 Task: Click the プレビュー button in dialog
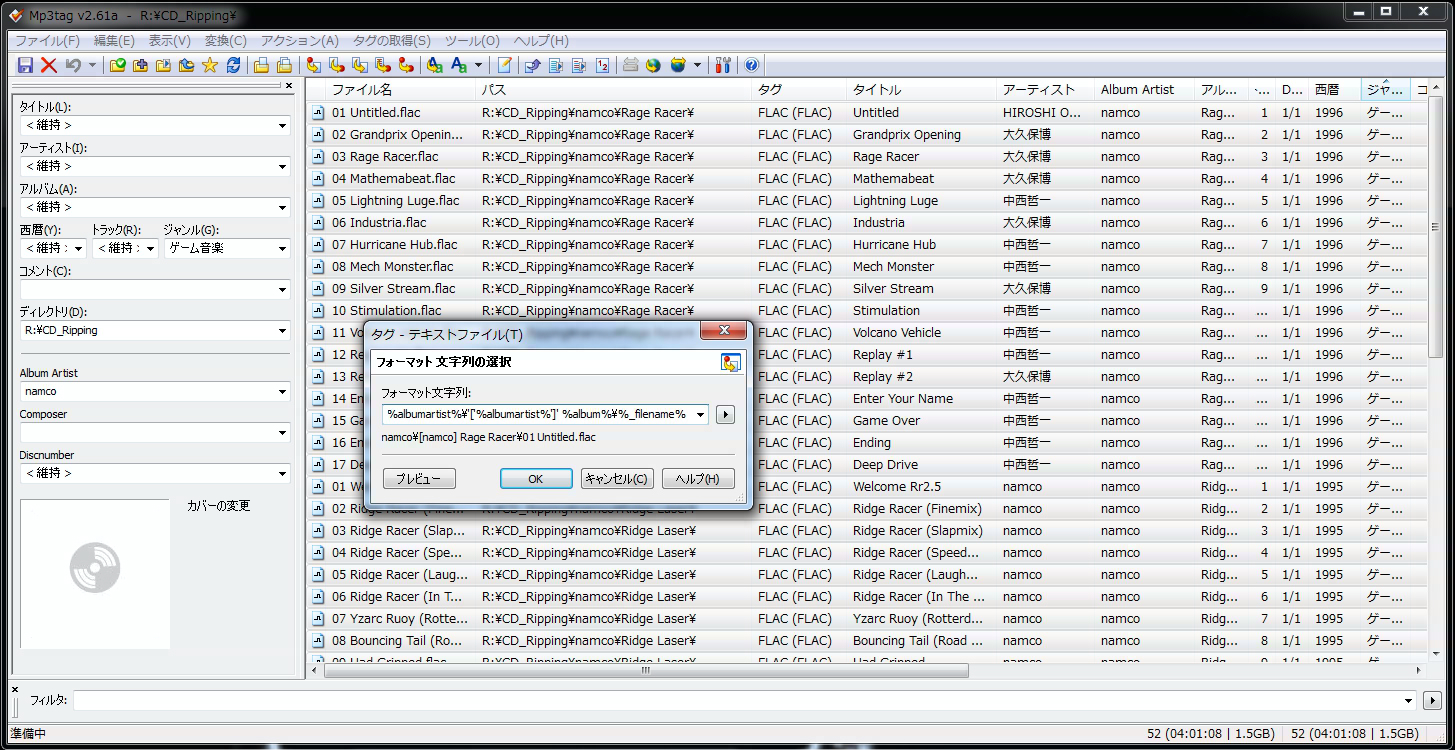click(419, 479)
